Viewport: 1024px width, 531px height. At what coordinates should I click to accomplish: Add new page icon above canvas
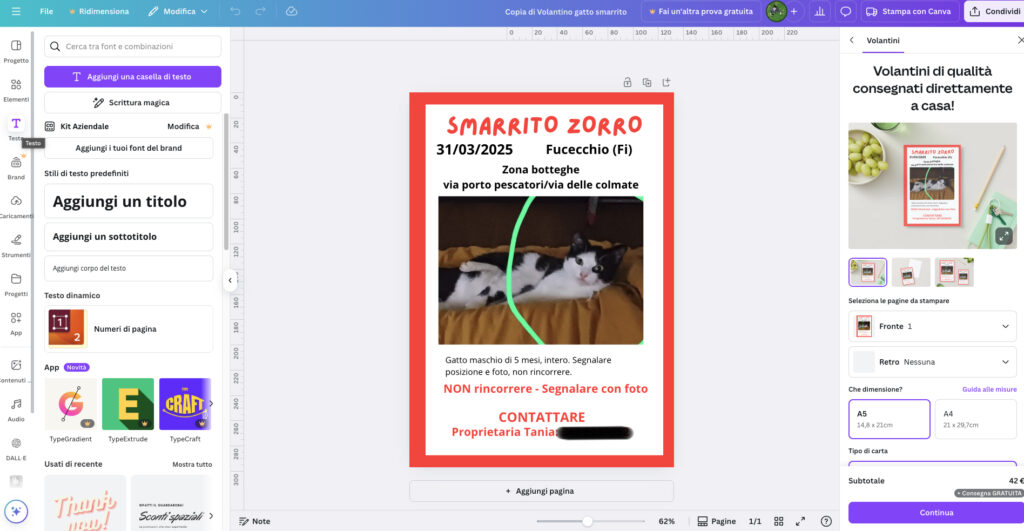666,82
